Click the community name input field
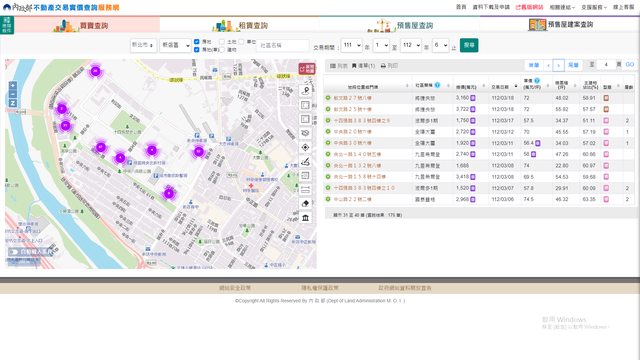 point(282,45)
